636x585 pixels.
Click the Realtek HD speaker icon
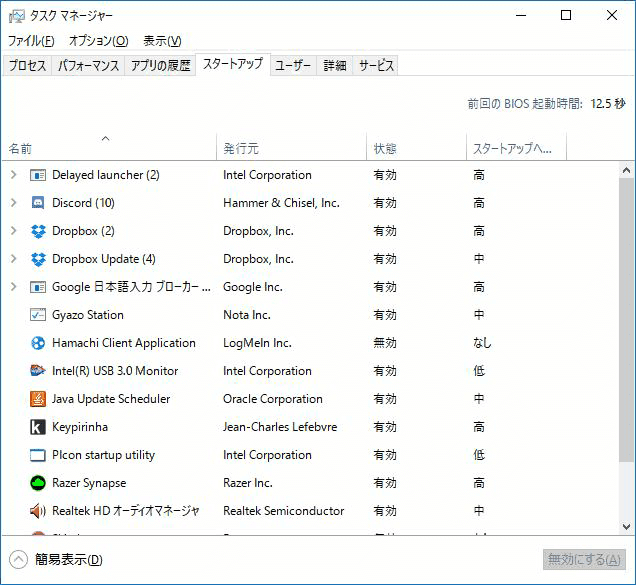[x=38, y=511]
